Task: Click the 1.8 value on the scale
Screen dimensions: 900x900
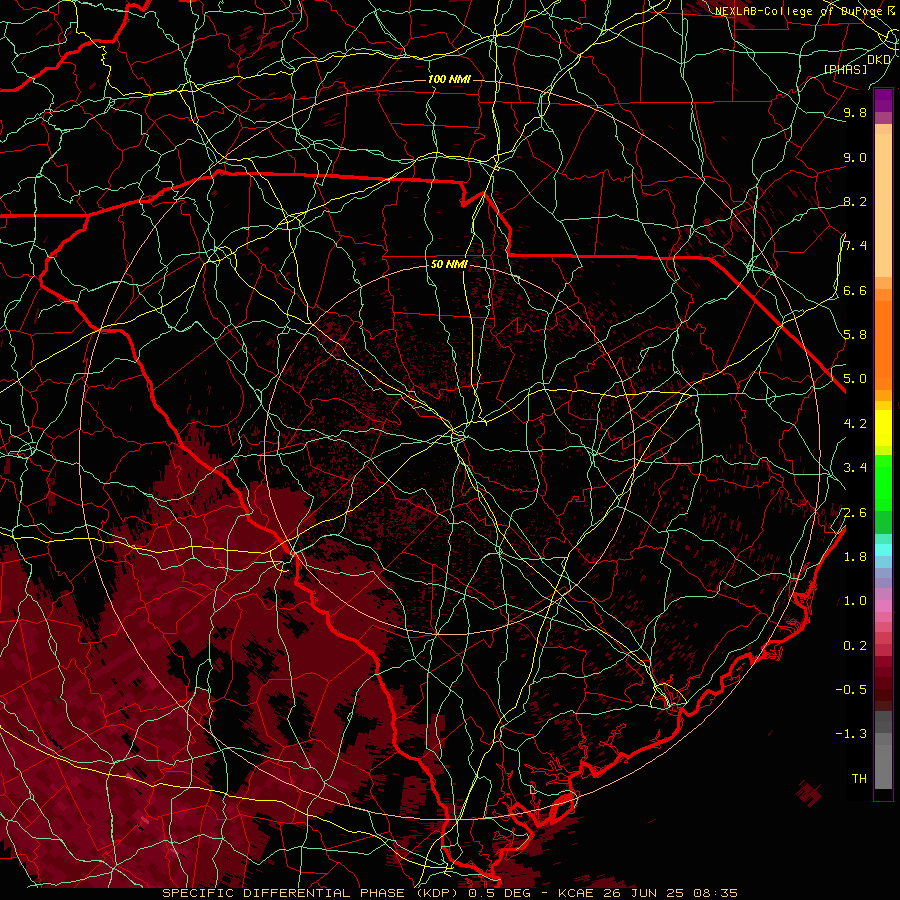Action: [x=855, y=557]
